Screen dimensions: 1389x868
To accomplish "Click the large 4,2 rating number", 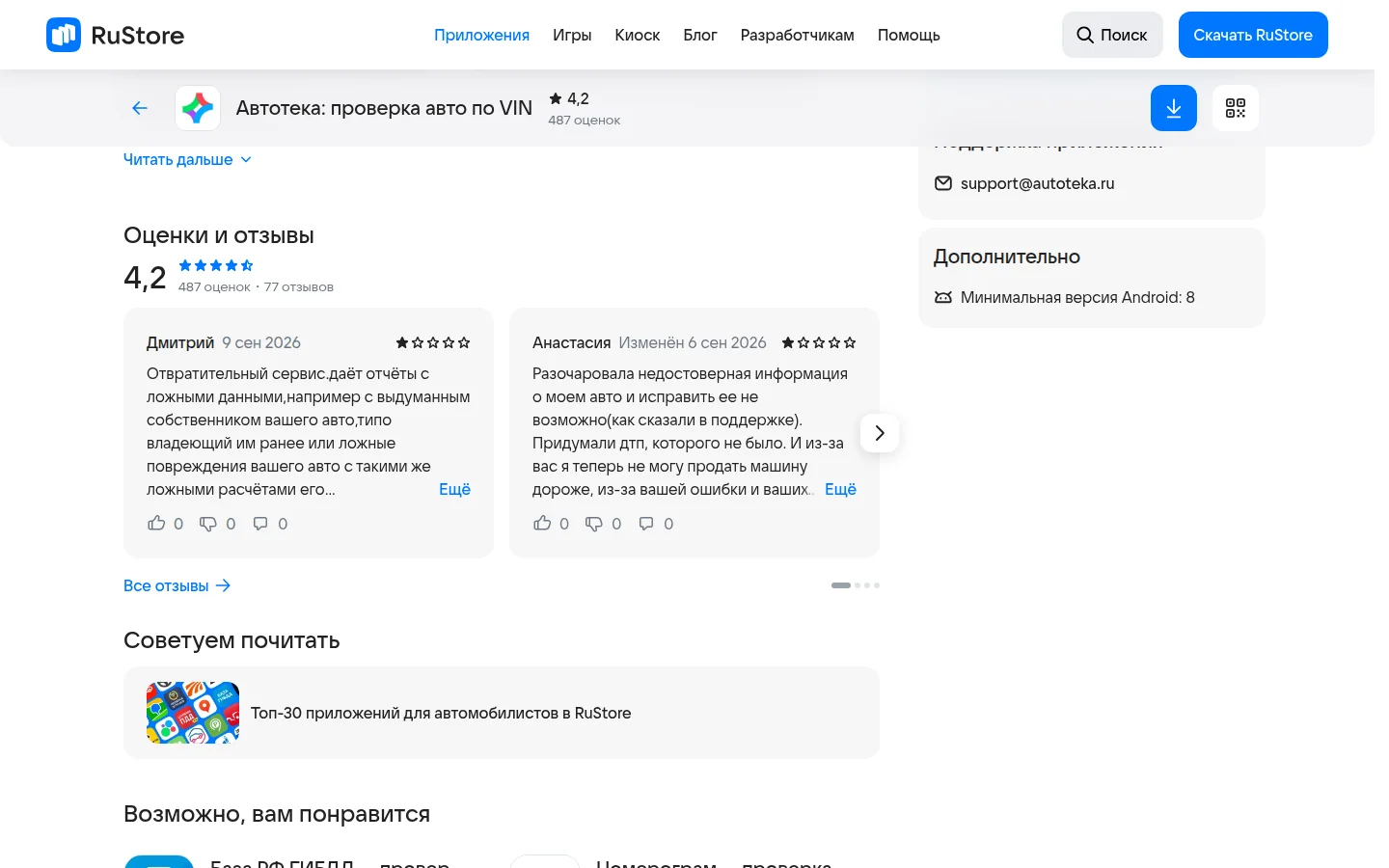I will pos(145,278).
